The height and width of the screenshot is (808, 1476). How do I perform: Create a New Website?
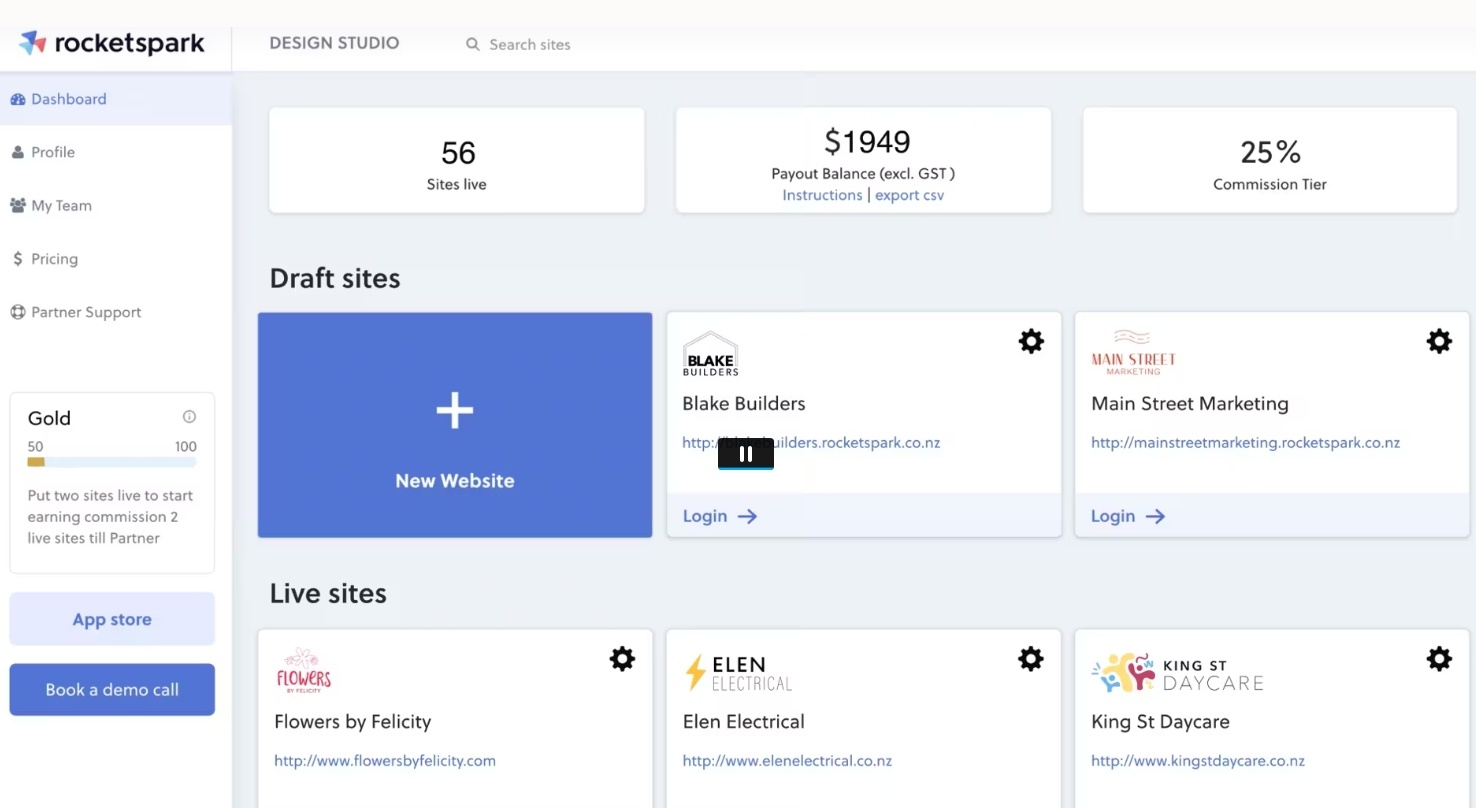click(x=455, y=425)
